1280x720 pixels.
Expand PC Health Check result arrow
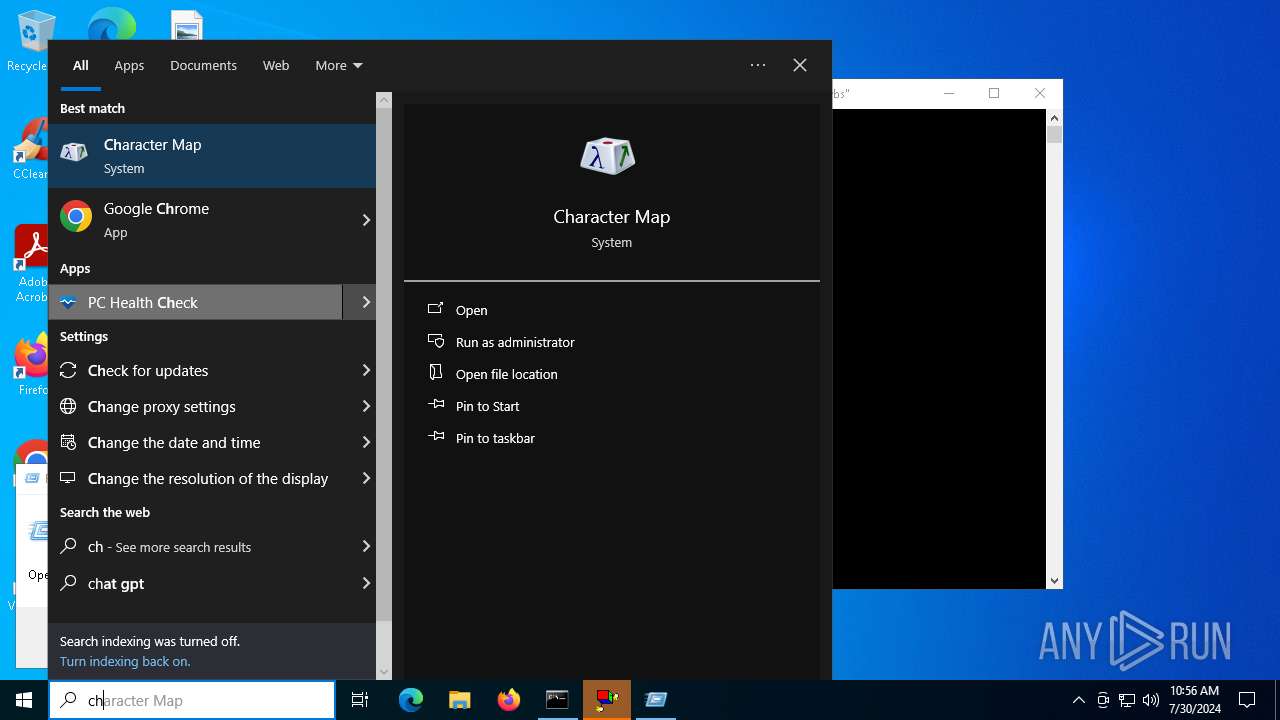366,302
